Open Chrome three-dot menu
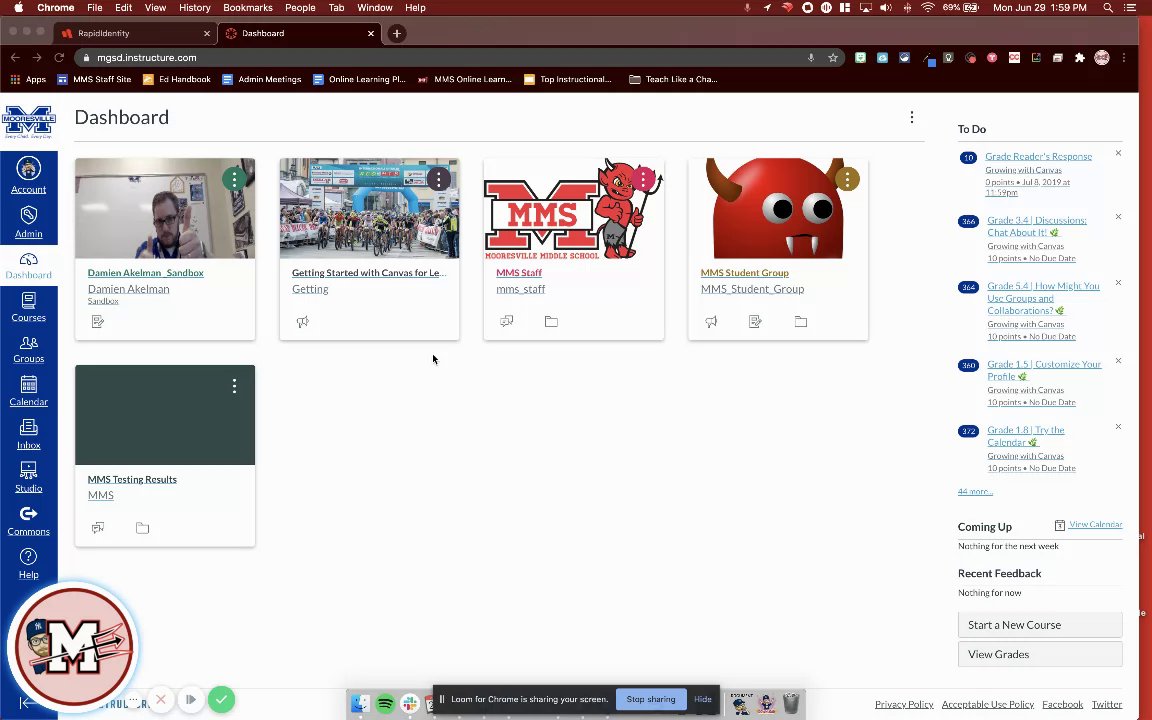Image resolution: width=1152 pixels, height=720 pixels. [1123, 57]
